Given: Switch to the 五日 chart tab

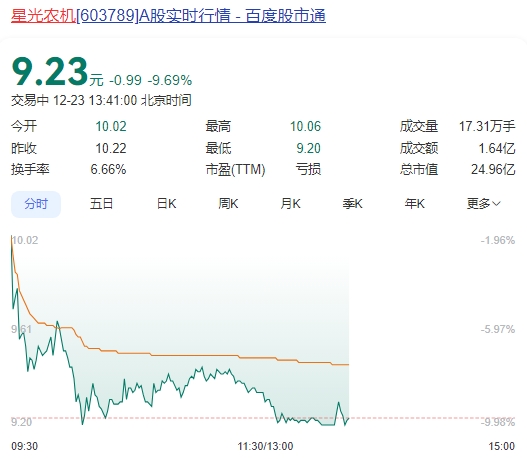Looking at the screenshot, I should (101, 204).
